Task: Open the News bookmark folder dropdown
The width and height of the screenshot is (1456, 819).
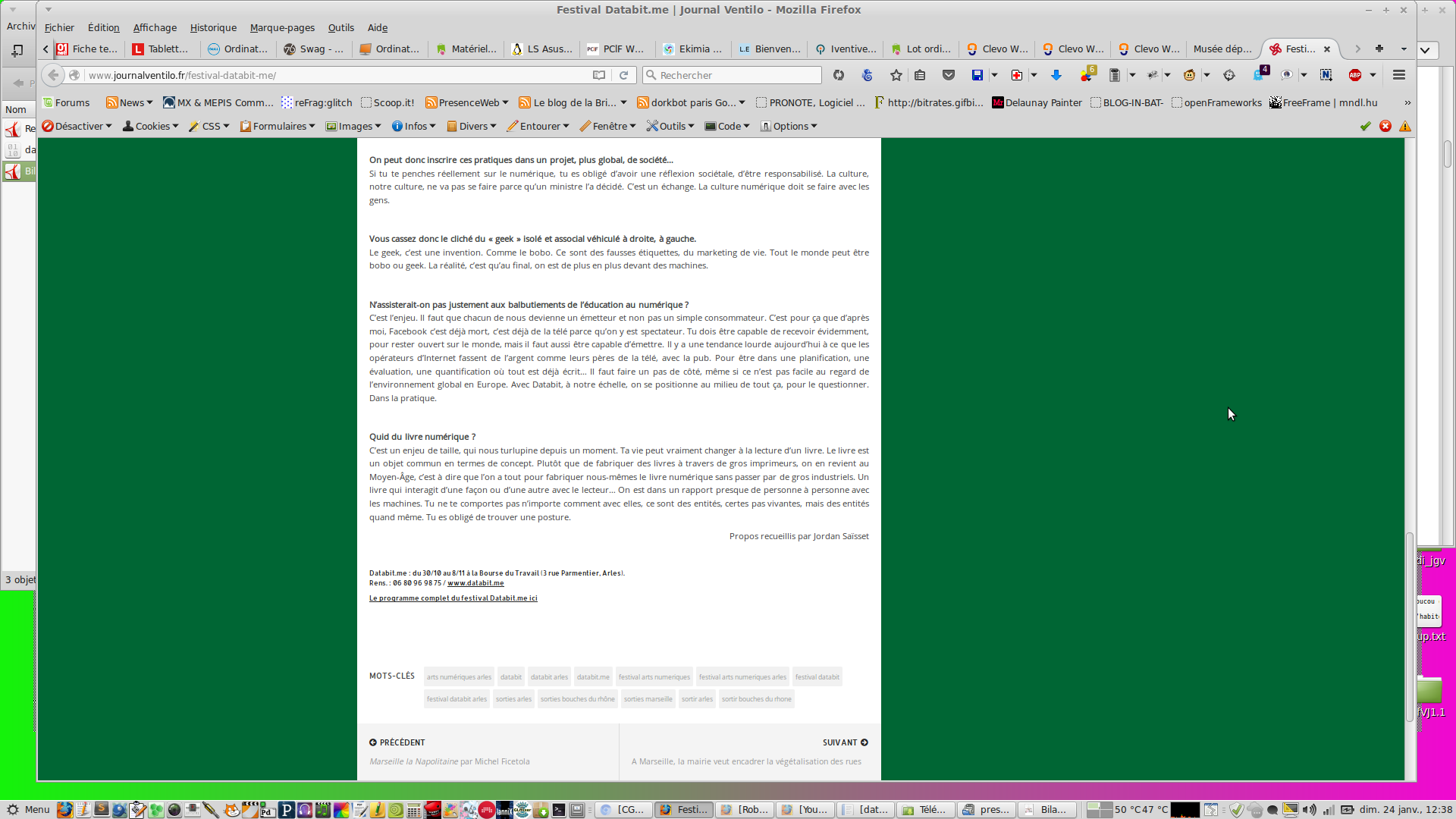Action: 130,103
